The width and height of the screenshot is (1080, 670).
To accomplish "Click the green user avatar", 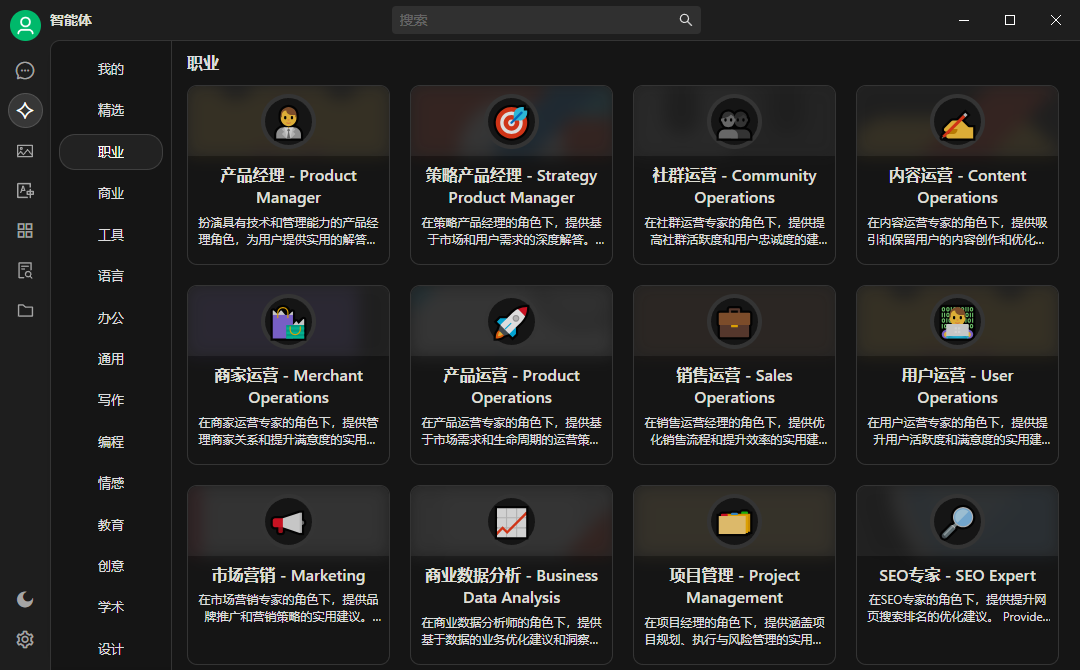I will pos(25,25).
